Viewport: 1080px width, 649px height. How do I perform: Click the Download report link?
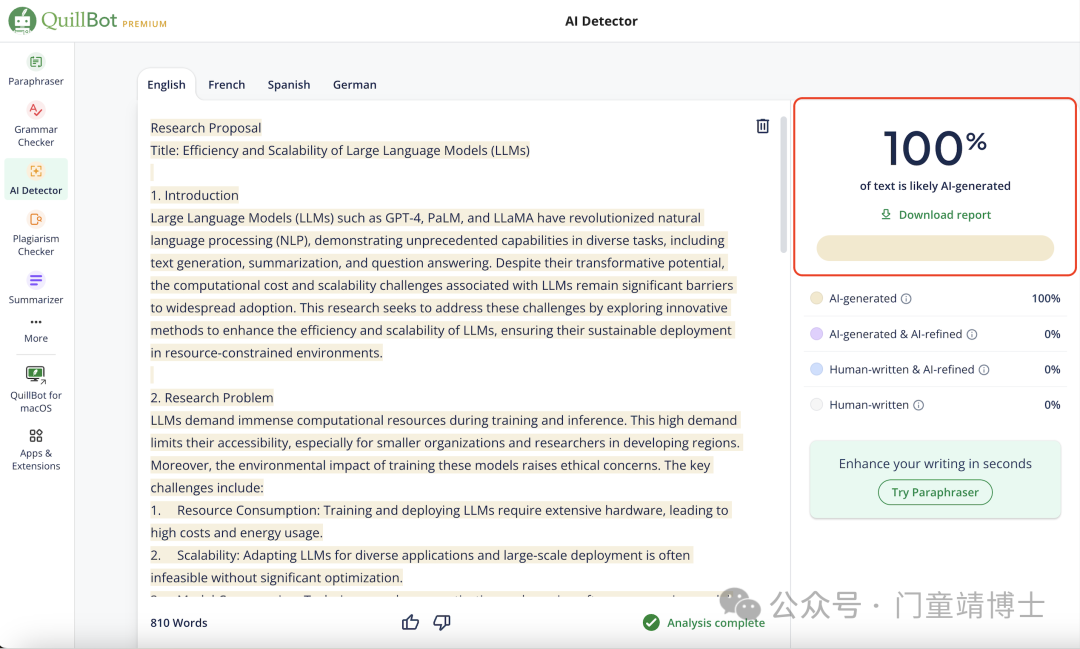click(x=944, y=215)
